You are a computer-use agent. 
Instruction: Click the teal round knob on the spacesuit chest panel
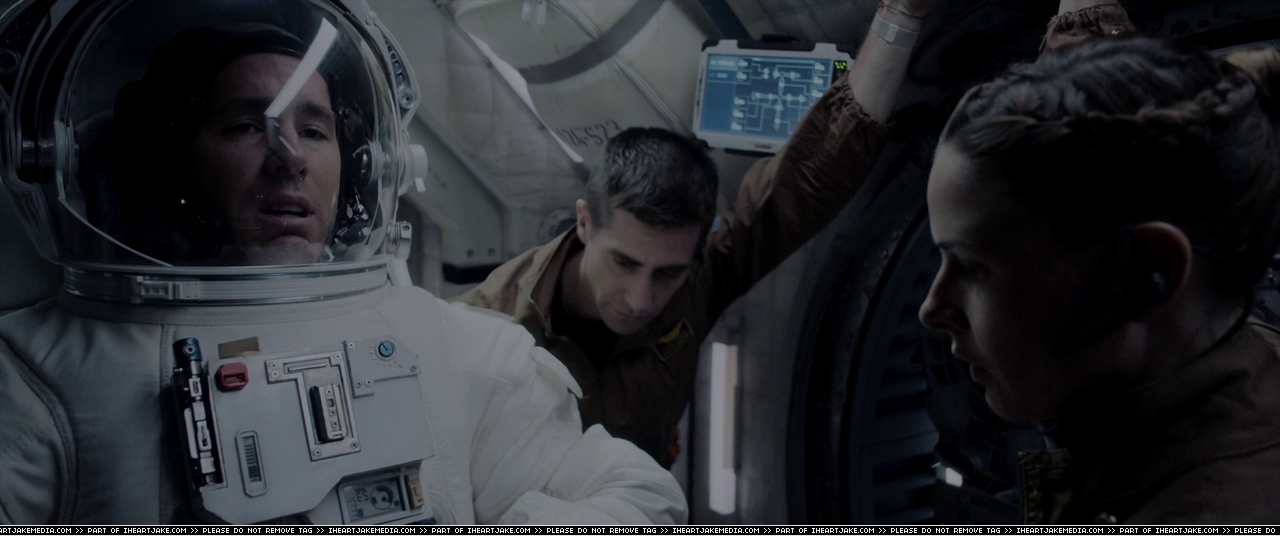coord(385,349)
